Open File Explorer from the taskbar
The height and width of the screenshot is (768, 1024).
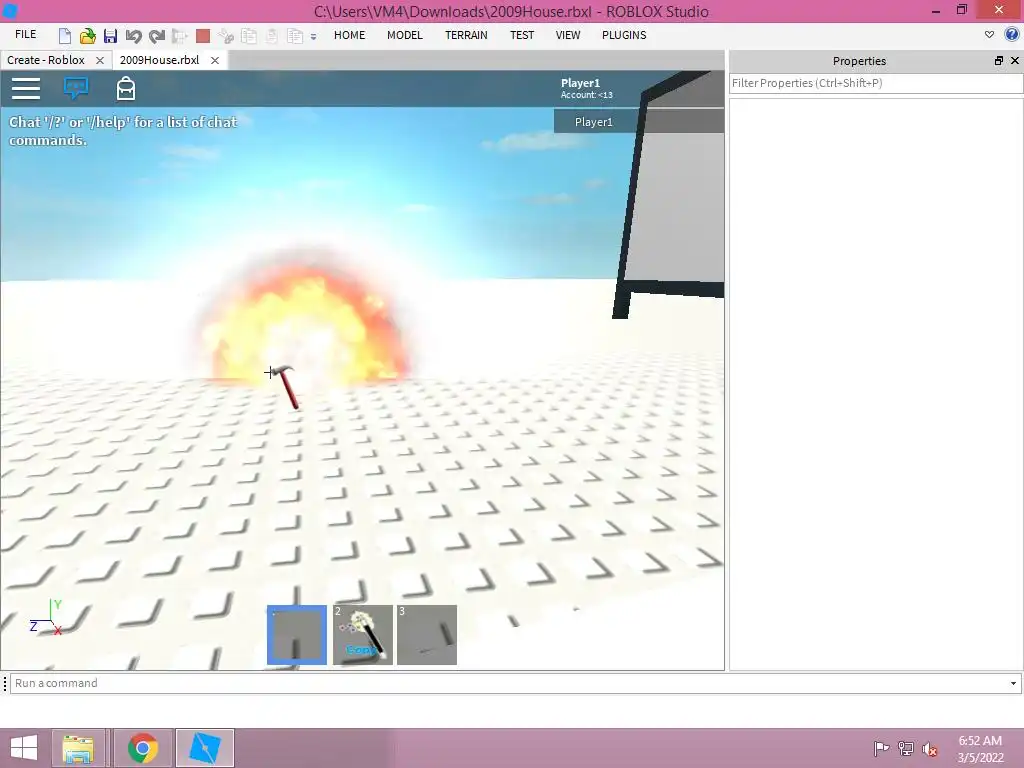[x=78, y=748]
